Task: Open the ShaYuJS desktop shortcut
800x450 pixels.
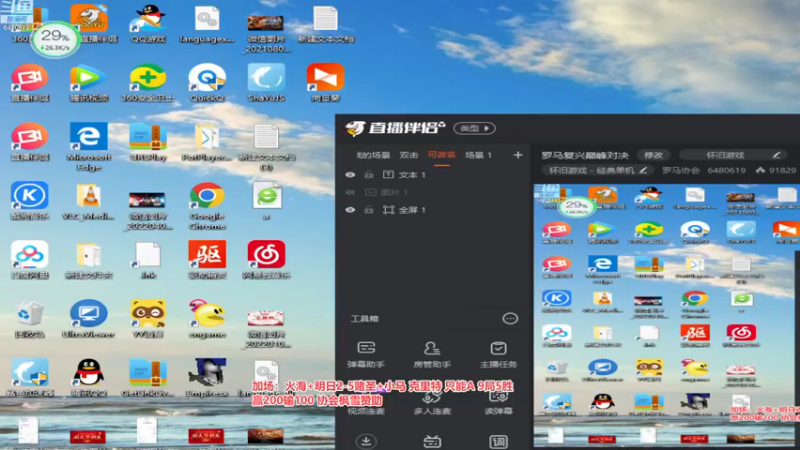Action: pyautogui.click(x=266, y=83)
